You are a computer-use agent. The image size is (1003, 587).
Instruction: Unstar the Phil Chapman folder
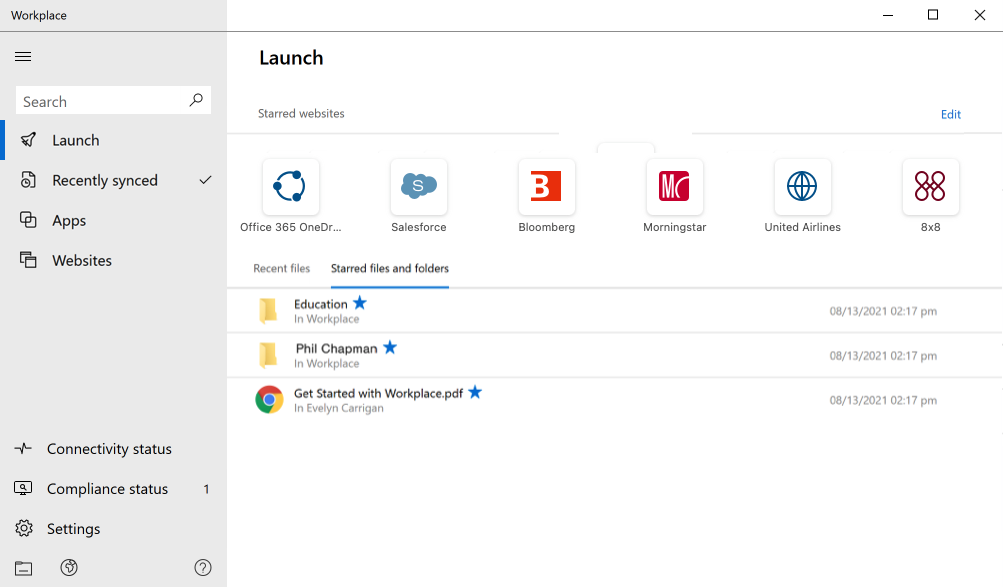point(390,347)
